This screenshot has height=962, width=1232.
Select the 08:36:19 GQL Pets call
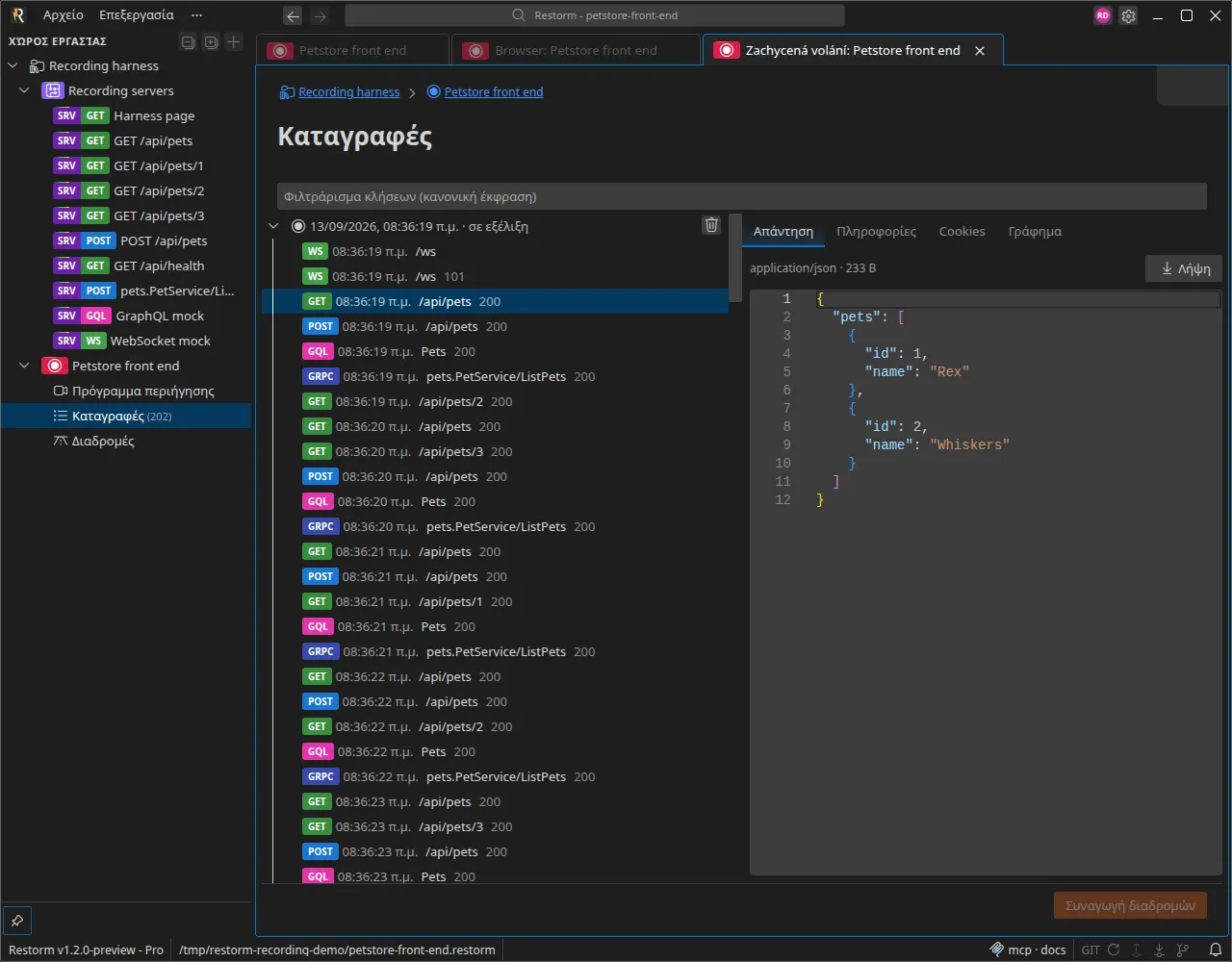click(x=495, y=352)
